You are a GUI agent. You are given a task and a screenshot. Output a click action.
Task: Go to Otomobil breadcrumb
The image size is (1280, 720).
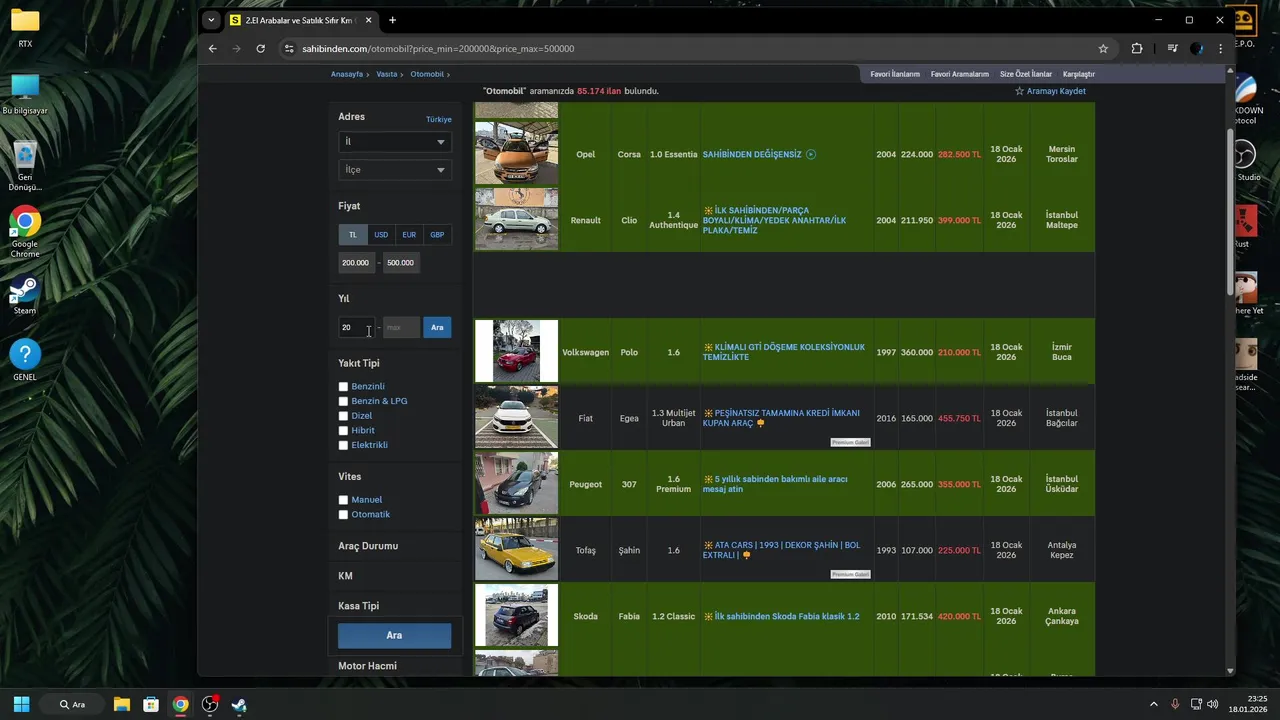click(427, 74)
